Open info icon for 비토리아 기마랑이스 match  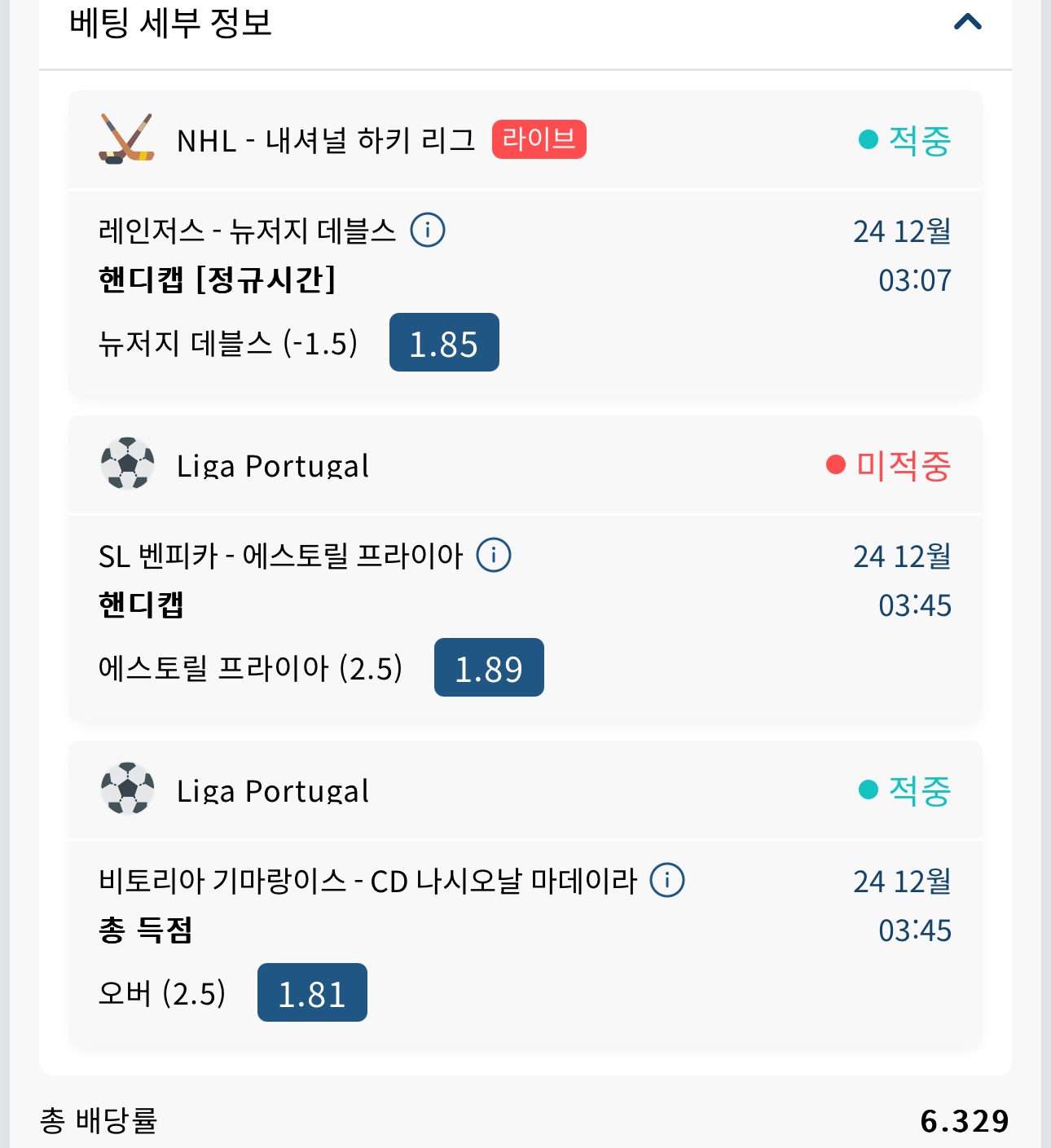coord(667,881)
